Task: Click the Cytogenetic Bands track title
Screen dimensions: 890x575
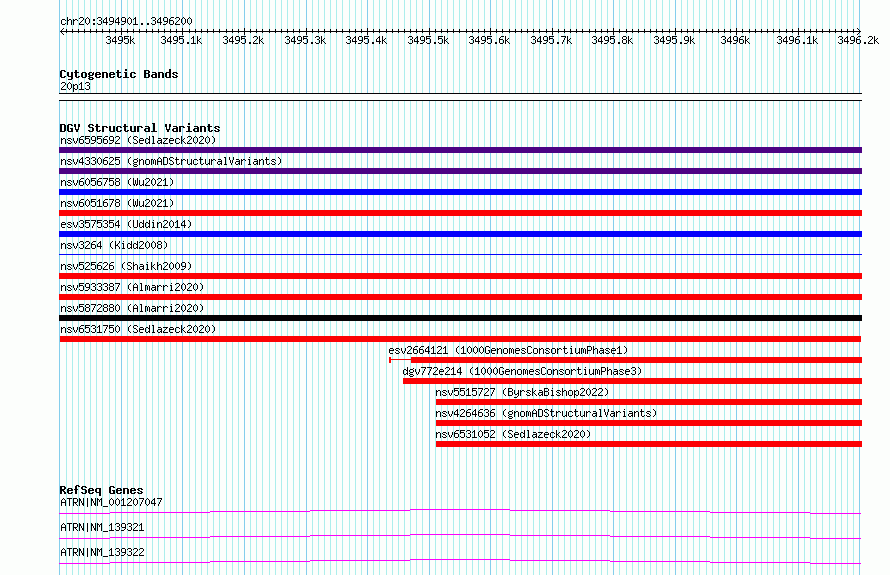Action: coord(119,74)
